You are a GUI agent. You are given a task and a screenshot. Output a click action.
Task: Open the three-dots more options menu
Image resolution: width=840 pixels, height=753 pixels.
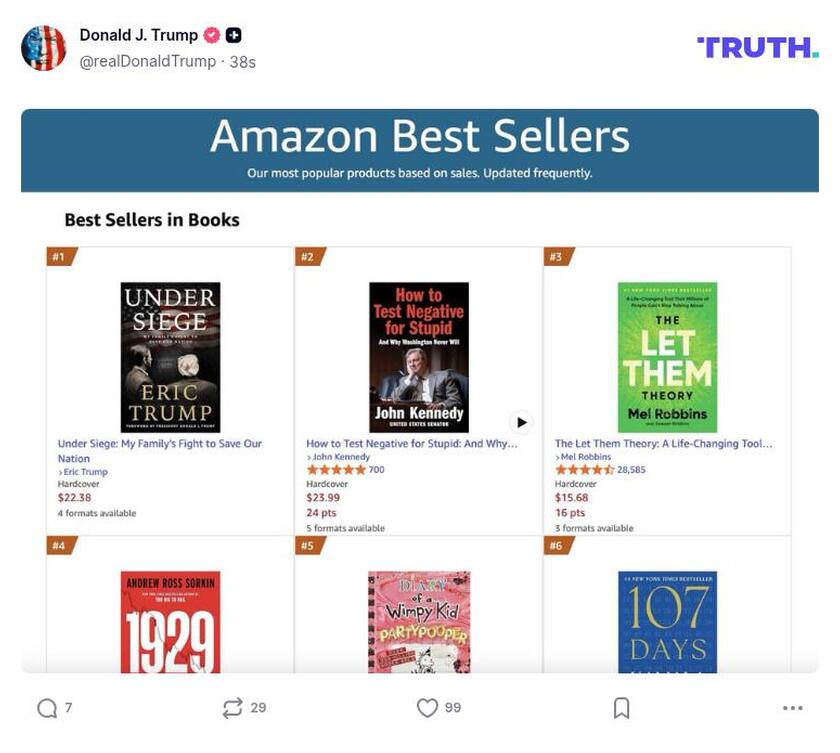coord(793,708)
